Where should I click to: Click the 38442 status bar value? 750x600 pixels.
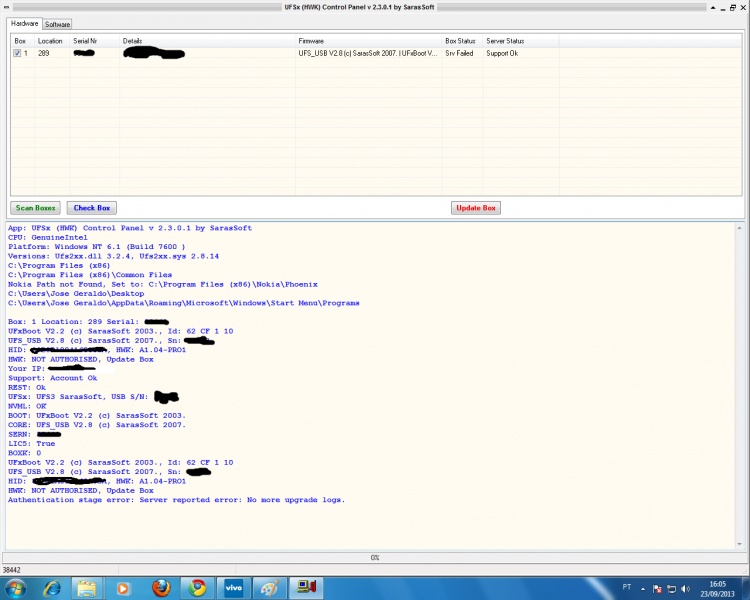[x=11, y=570]
